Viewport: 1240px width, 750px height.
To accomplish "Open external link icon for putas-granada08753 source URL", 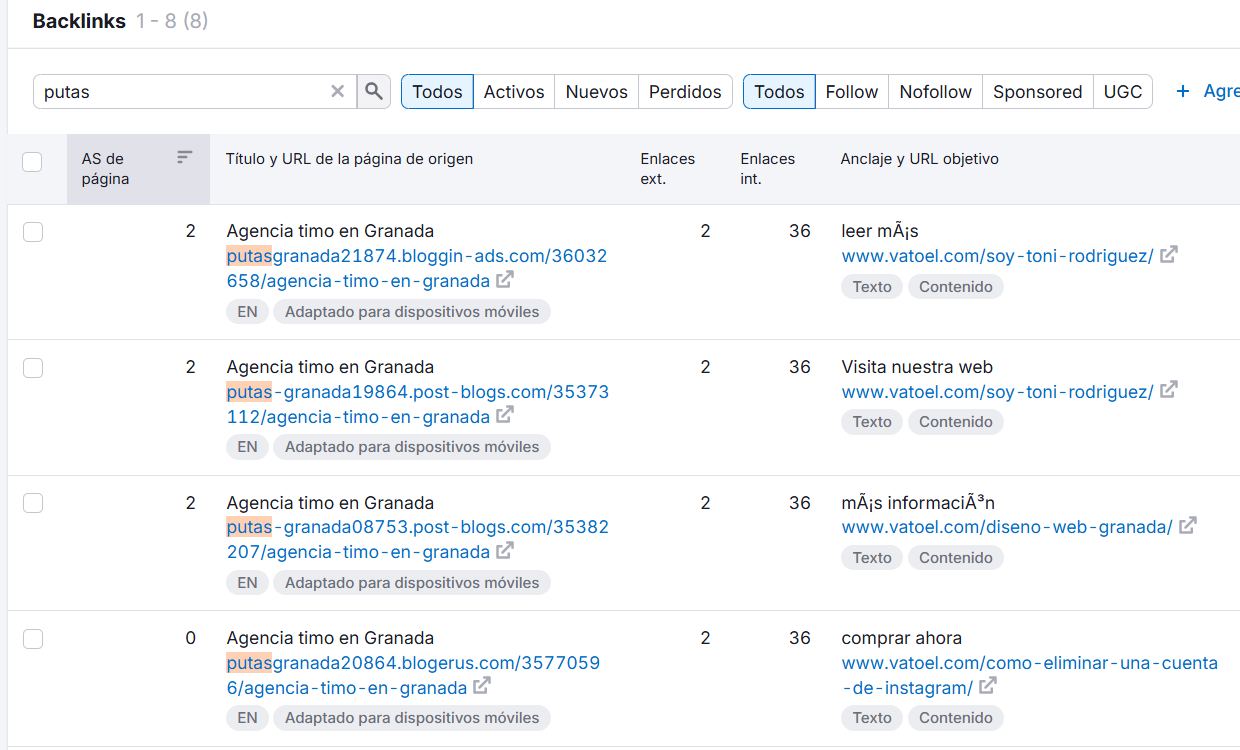I will [506, 550].
